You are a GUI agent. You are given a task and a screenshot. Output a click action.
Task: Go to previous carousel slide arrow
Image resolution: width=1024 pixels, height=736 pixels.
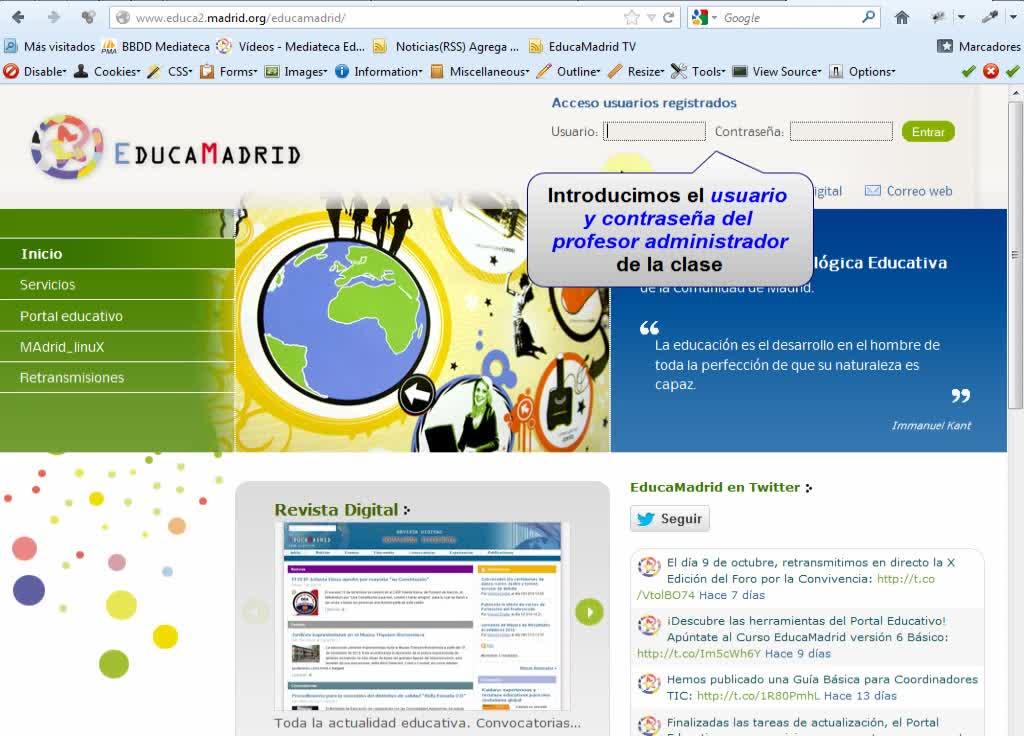255,612
